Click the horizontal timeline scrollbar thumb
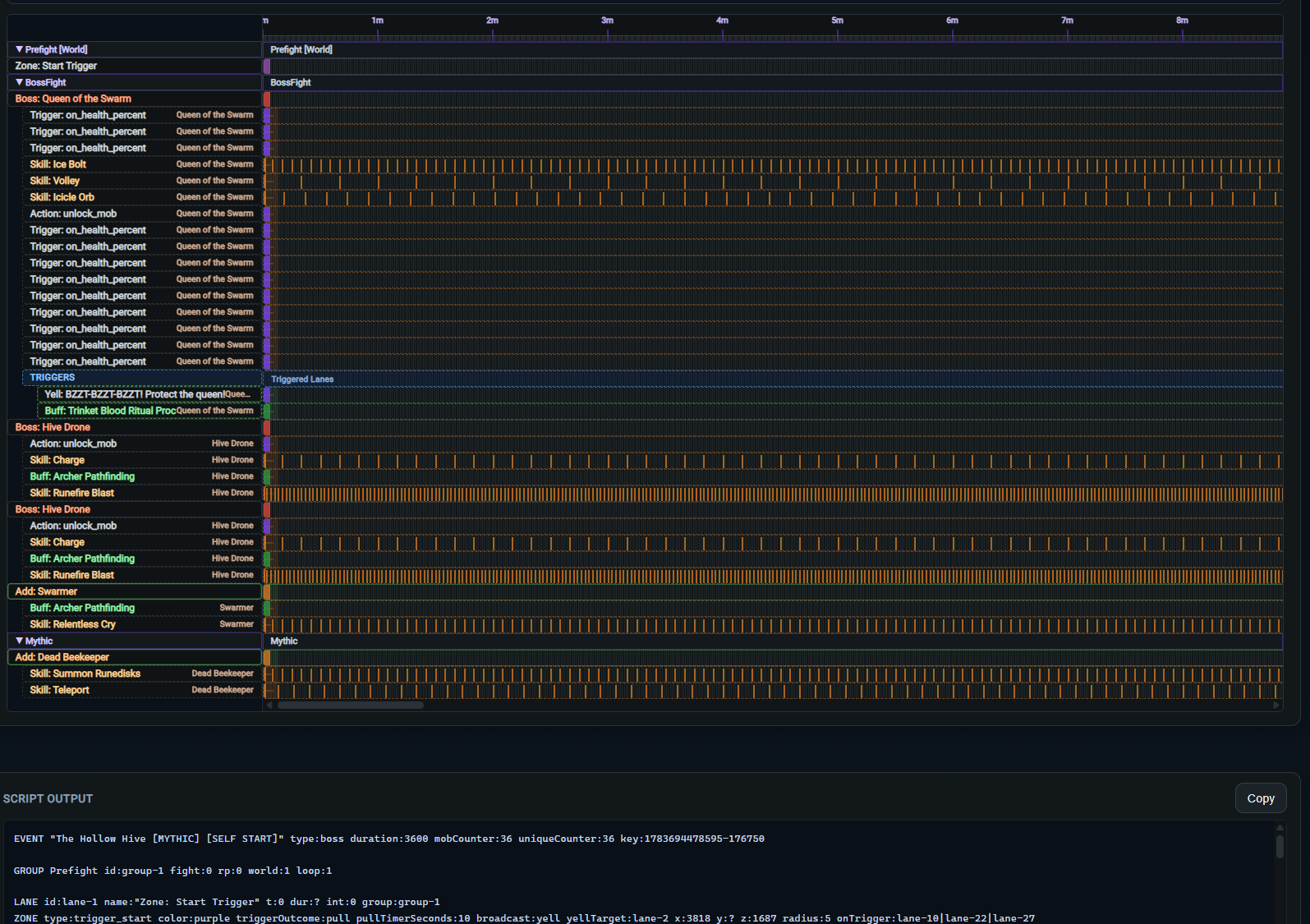1310x924 pixels. coord(351,705)
